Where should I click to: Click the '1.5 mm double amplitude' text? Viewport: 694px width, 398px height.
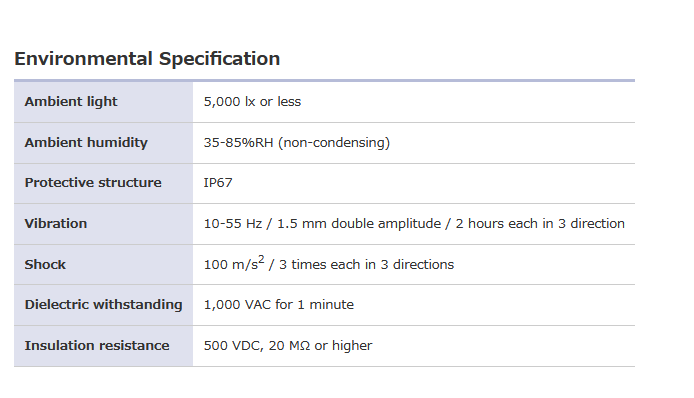pyautogui.click(x=359, y=224)
